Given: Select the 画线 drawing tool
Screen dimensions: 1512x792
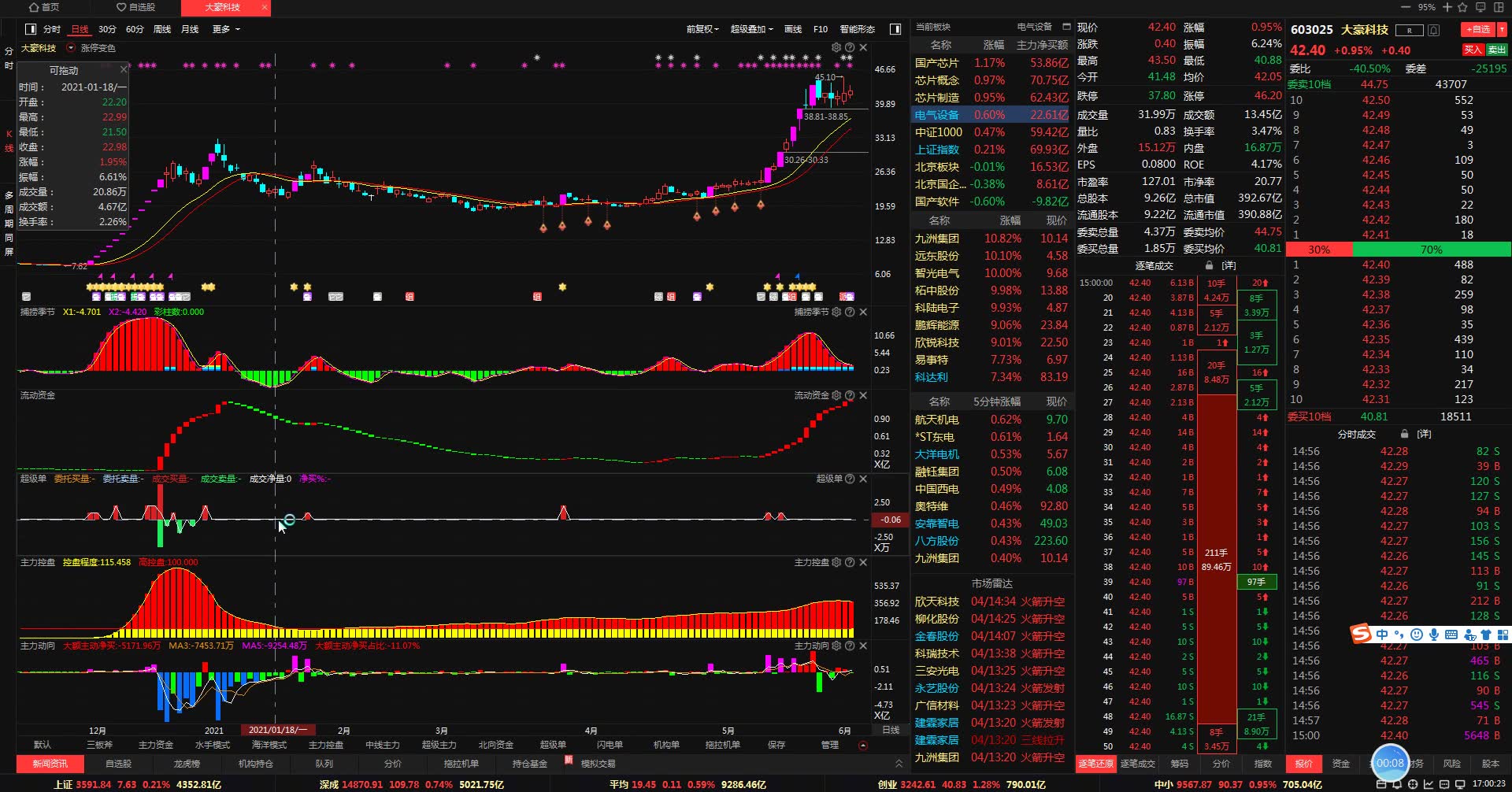Looking at the screenshot, I should click(x=793, y=29).
